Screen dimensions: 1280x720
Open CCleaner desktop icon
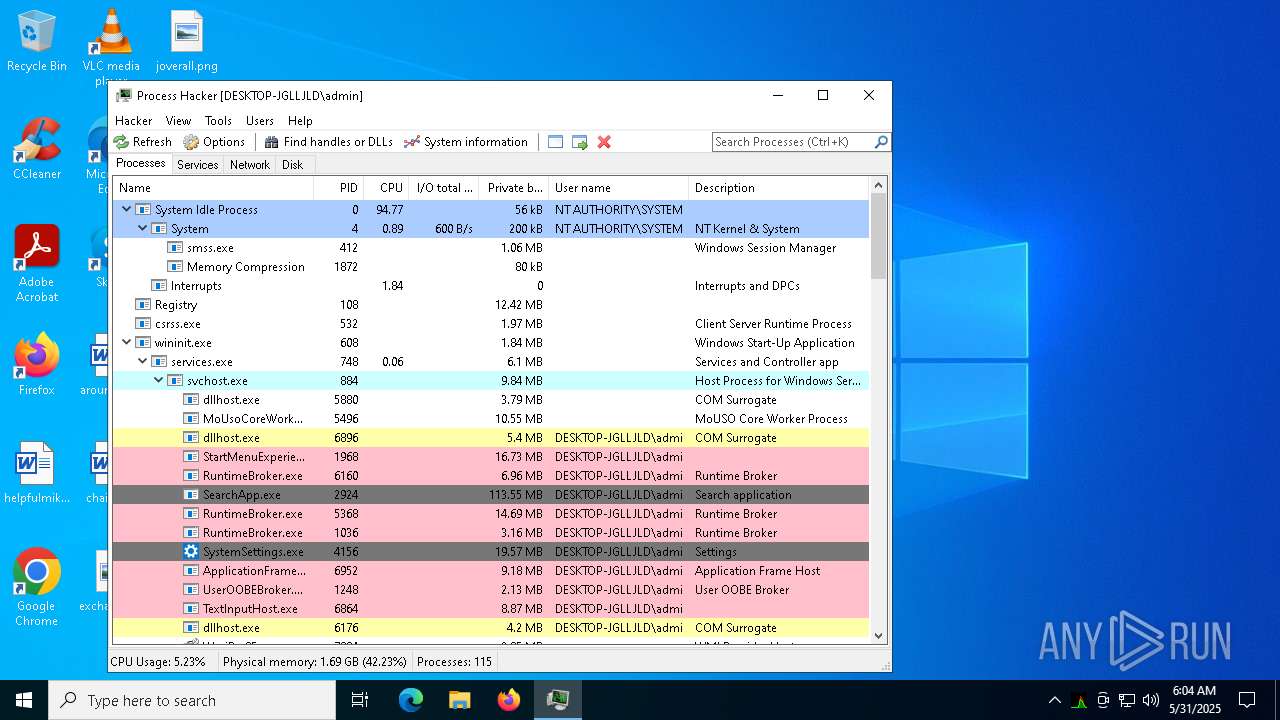[37, 150]
